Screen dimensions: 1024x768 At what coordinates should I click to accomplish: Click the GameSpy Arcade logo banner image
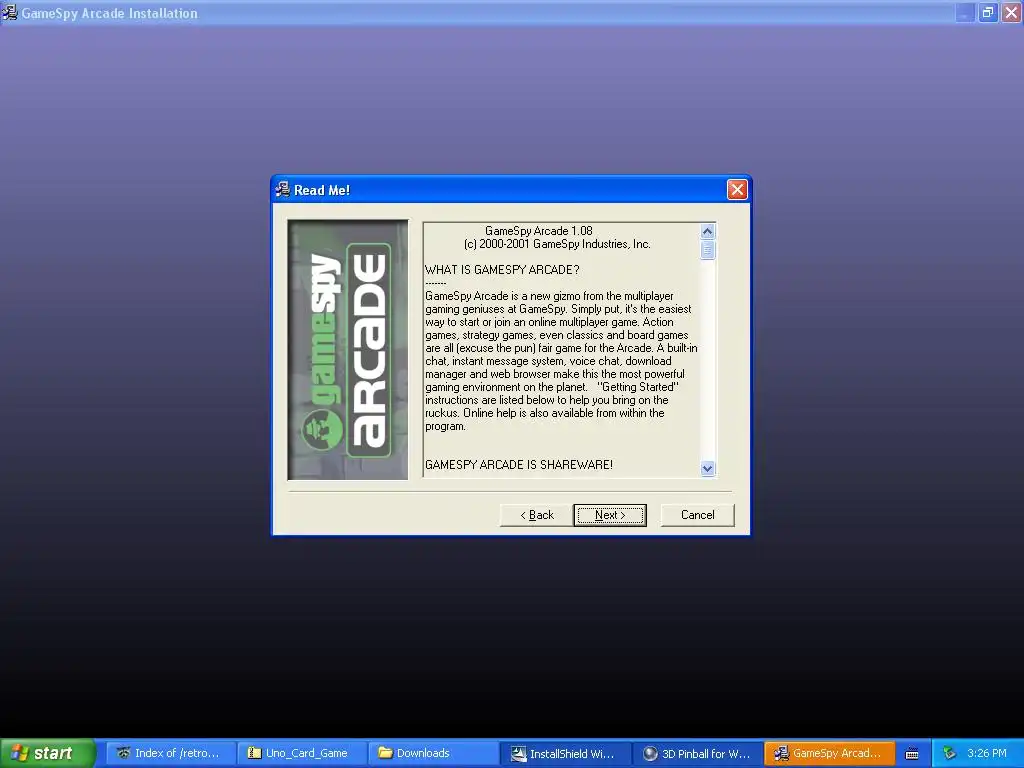[348, 350]
